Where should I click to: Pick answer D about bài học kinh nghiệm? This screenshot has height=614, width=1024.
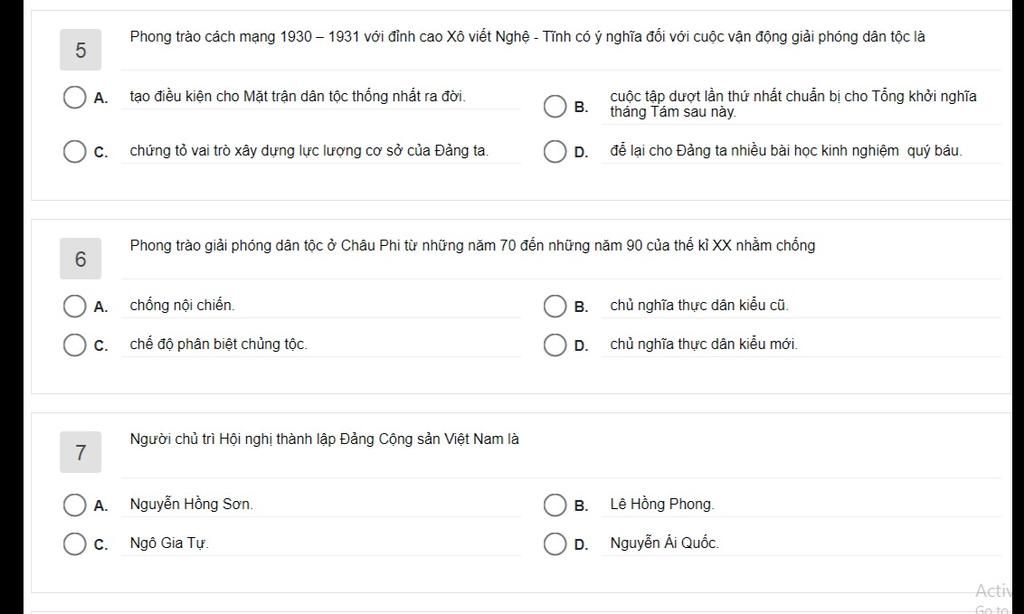click(x=555, y=152)
